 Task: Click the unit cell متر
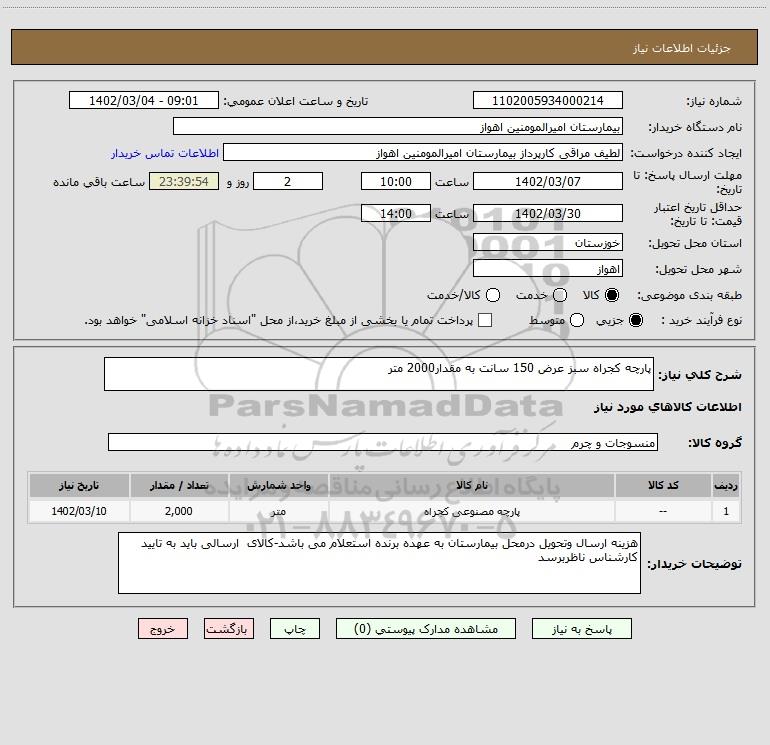click(x=278, y=511)
